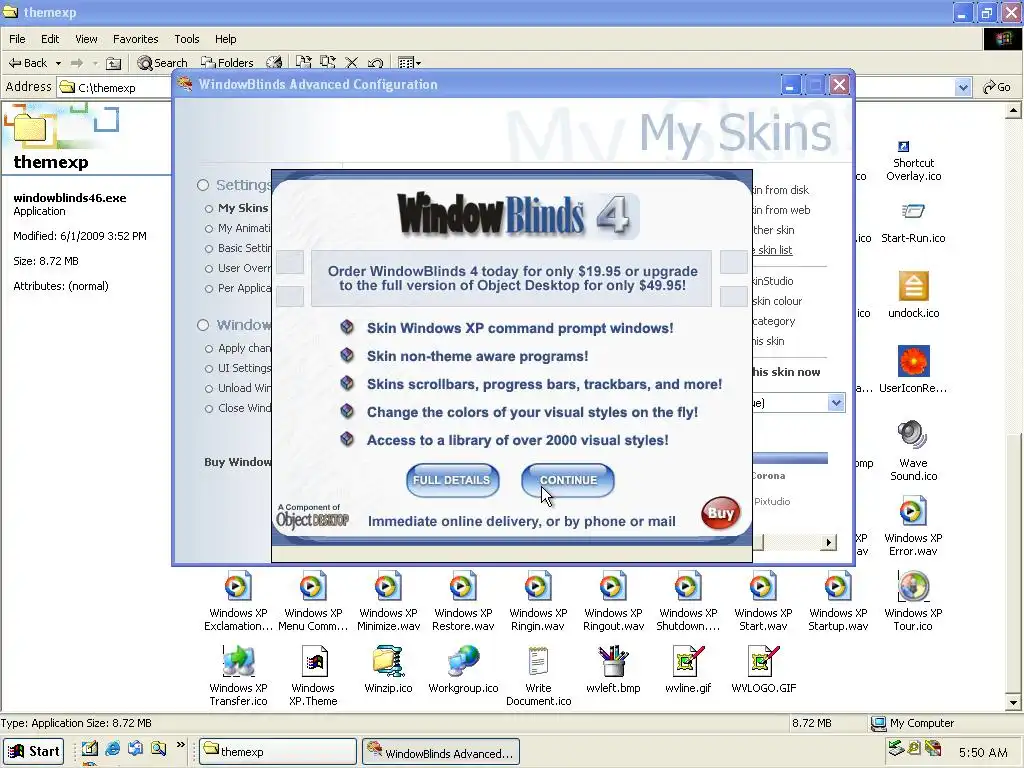Open the Search tool in the themexp toolbar
Image resolution: width=1024 pixels, height=768 pixels.
[x=162, y=63]
